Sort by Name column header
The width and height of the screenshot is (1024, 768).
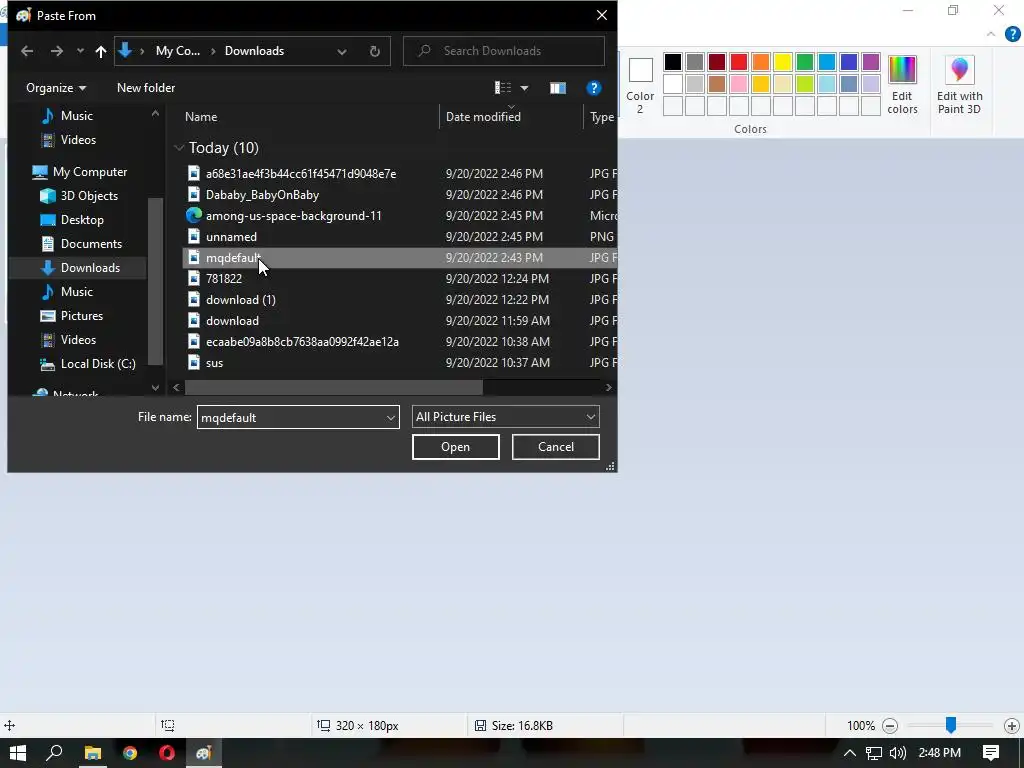[x=201, y=117]
